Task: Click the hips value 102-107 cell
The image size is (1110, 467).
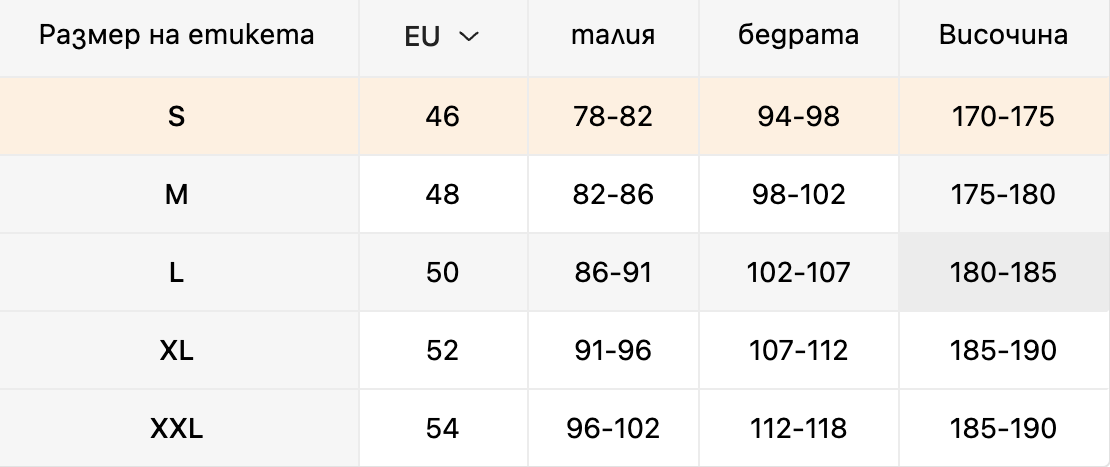Action: [799, 272]
